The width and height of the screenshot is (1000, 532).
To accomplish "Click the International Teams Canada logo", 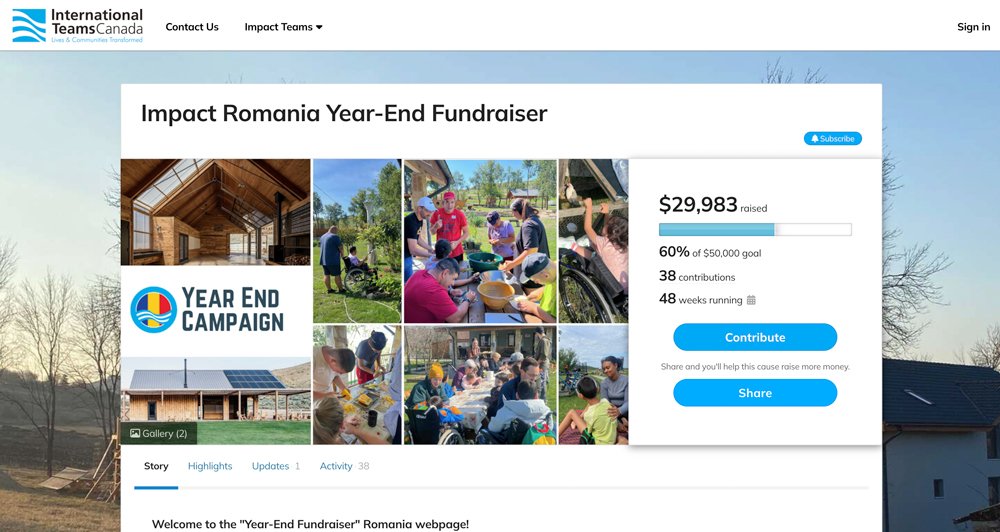I will (x=77, y=26).
